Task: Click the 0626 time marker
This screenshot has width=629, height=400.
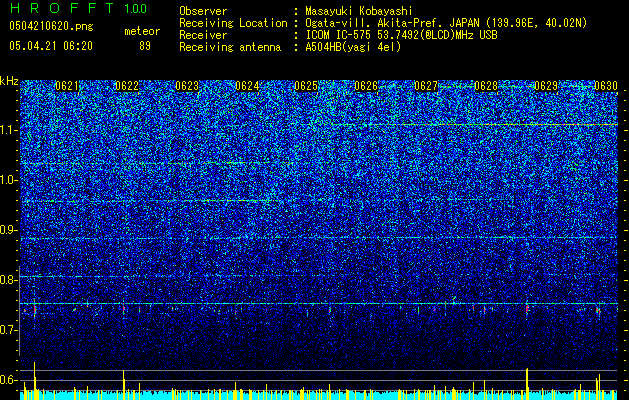Action: coord(366,86)
